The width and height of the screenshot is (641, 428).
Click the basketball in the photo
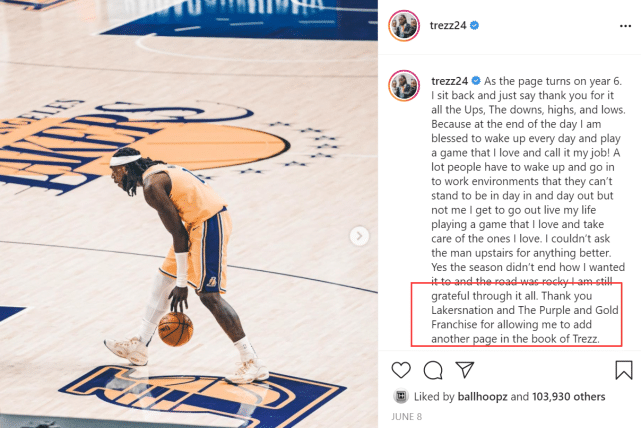[175, 329]
